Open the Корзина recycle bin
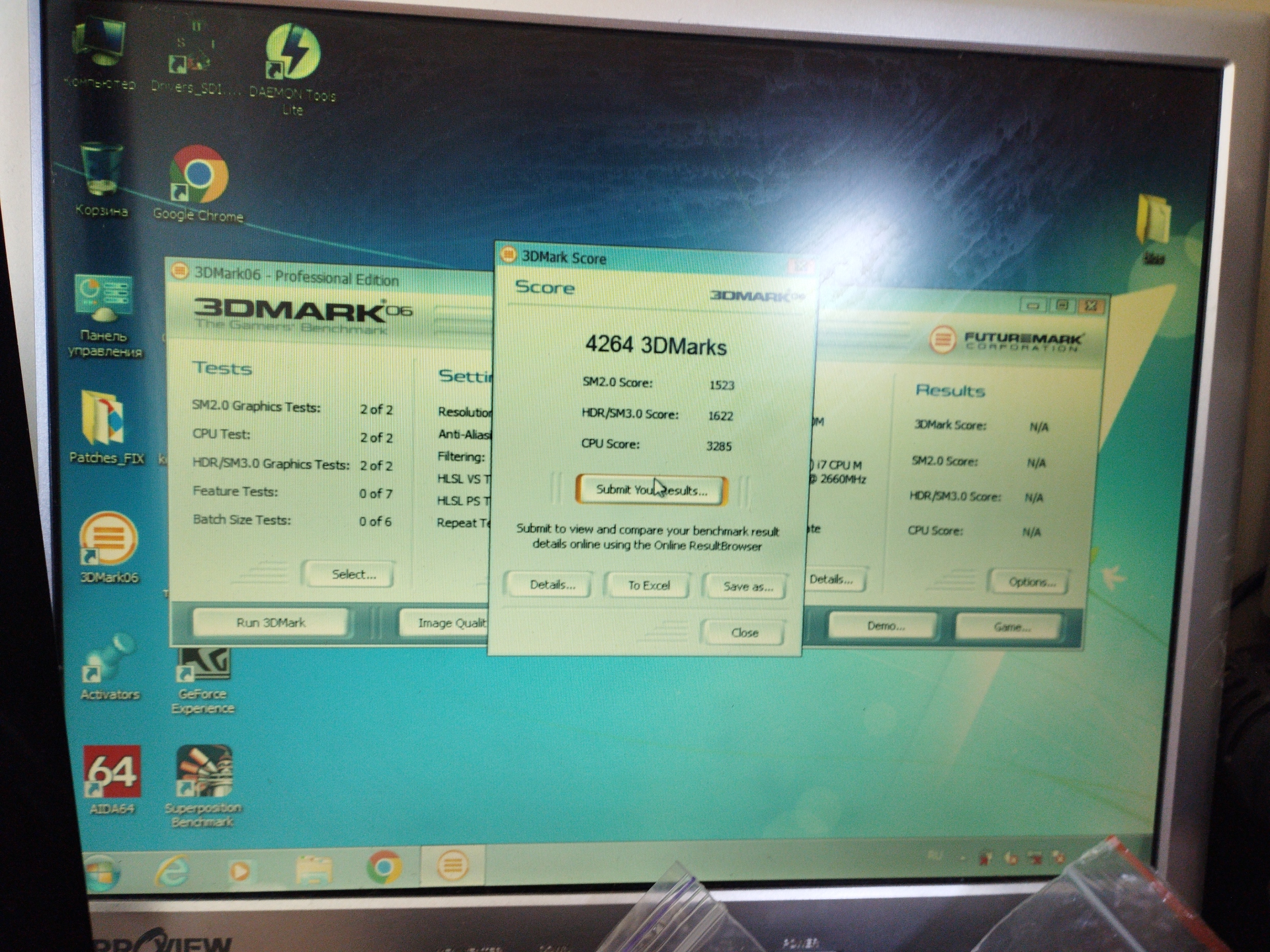Image resolution: width=1270 pixels, height=952 pixels. (101, 180)
